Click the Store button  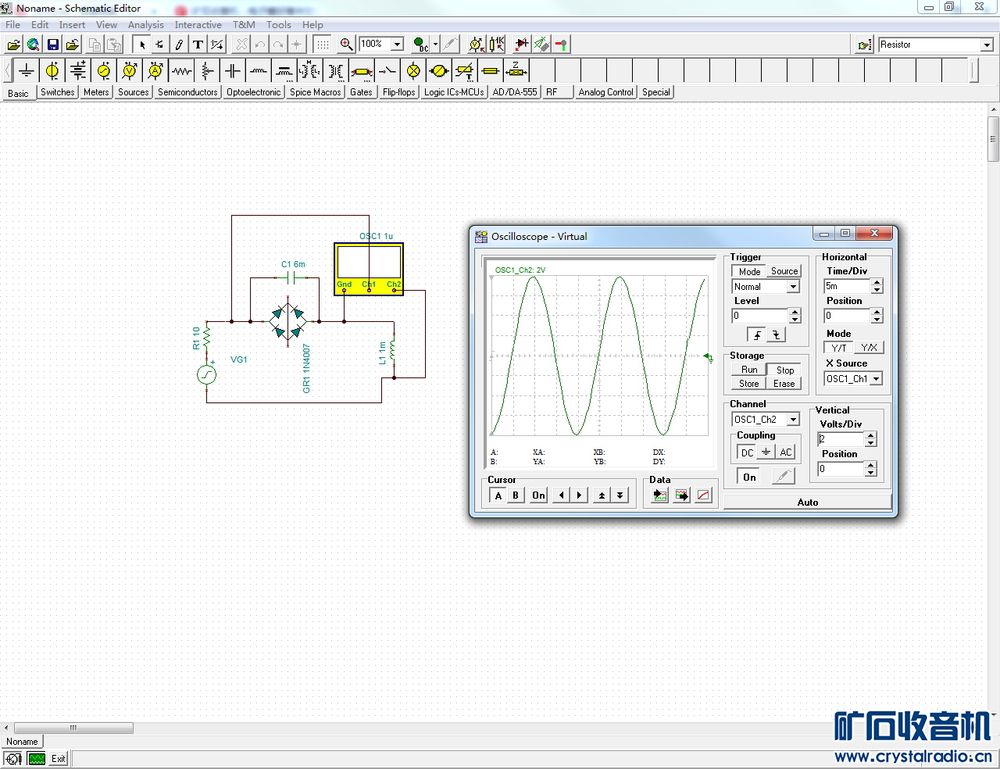click(749, 384)
